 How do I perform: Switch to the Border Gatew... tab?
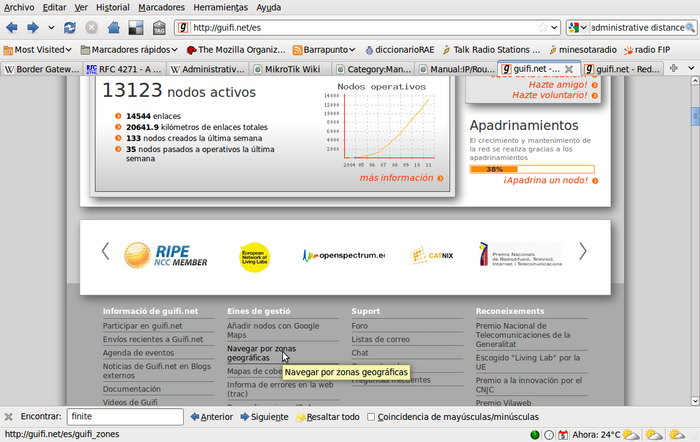42,69
